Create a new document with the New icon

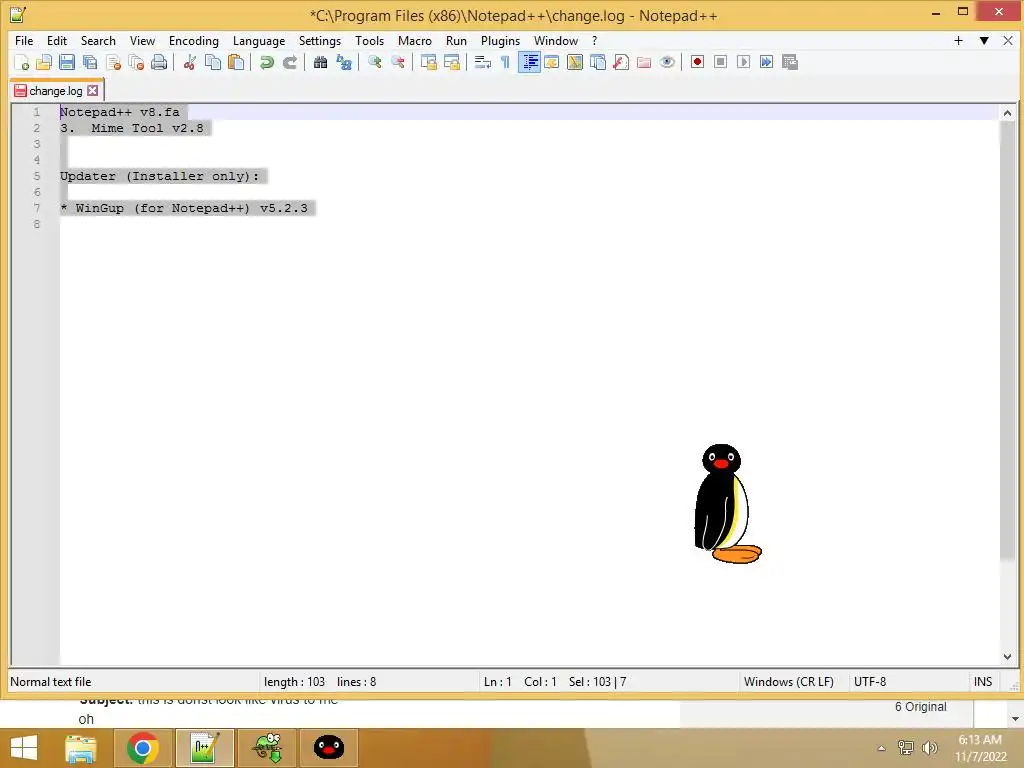click(x=21, y=62)
